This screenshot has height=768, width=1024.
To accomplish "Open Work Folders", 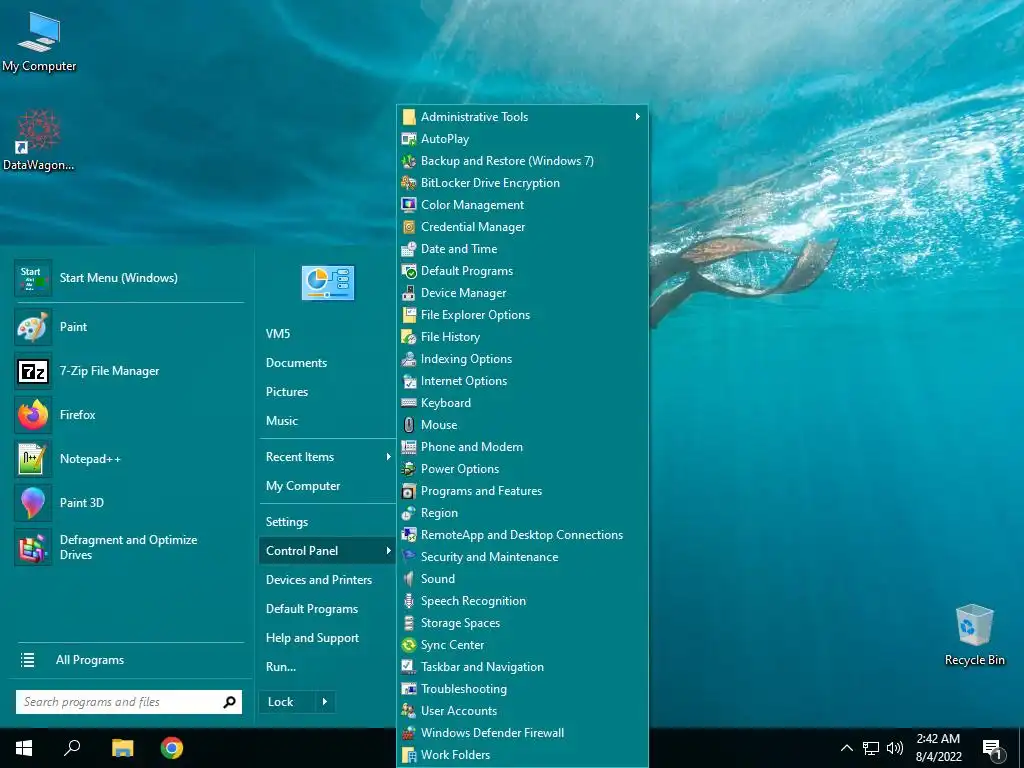I will 522,755.
